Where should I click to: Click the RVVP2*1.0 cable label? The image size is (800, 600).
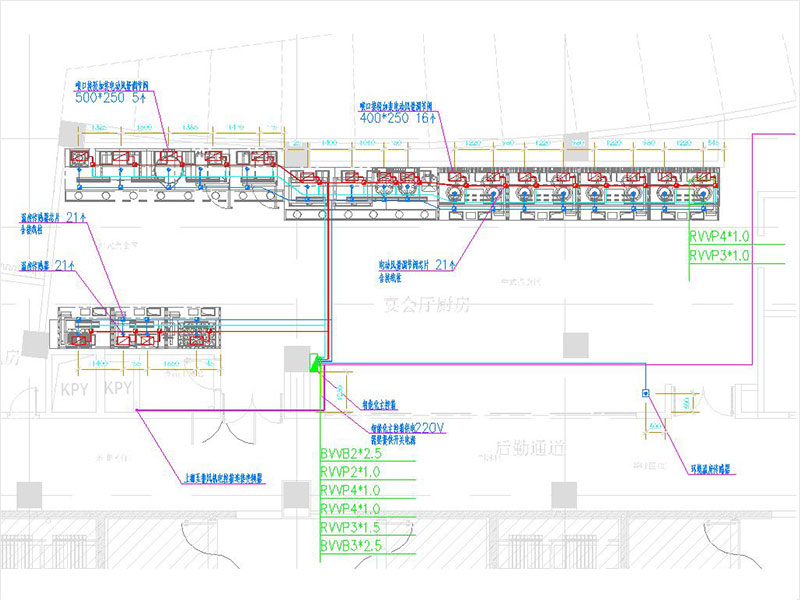tap(351, 472)
